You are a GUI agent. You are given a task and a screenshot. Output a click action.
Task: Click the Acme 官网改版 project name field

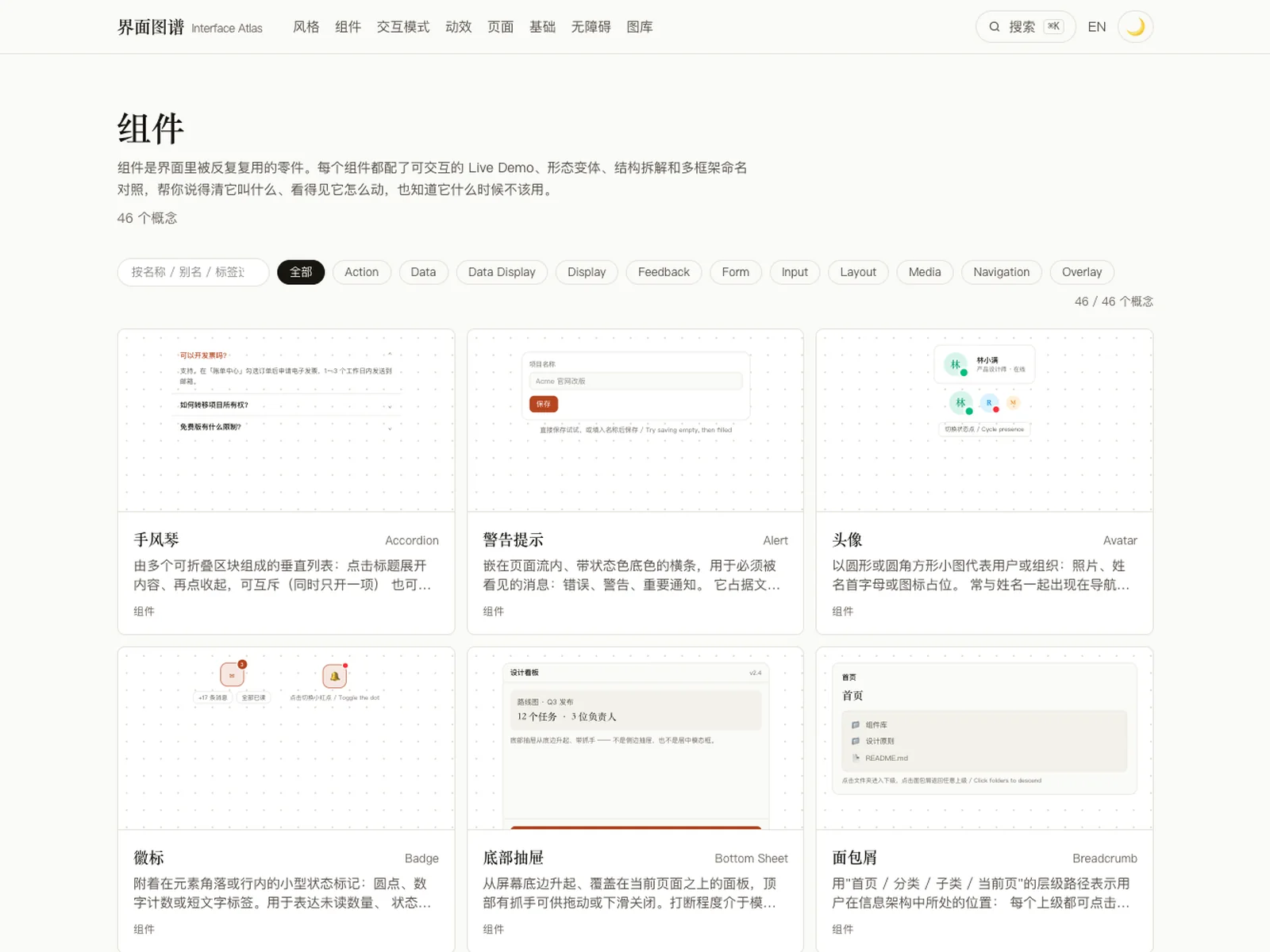coord(636,381)
